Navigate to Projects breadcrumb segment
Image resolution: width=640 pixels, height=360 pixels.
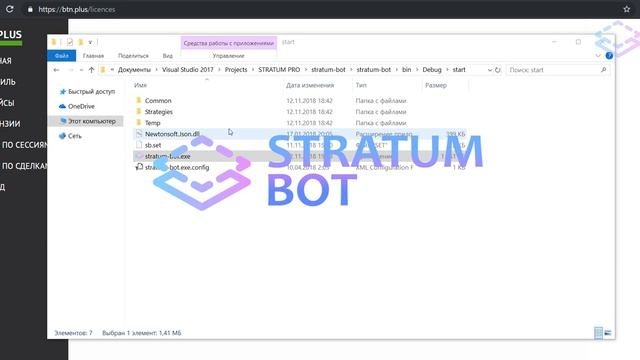(236, 70)
